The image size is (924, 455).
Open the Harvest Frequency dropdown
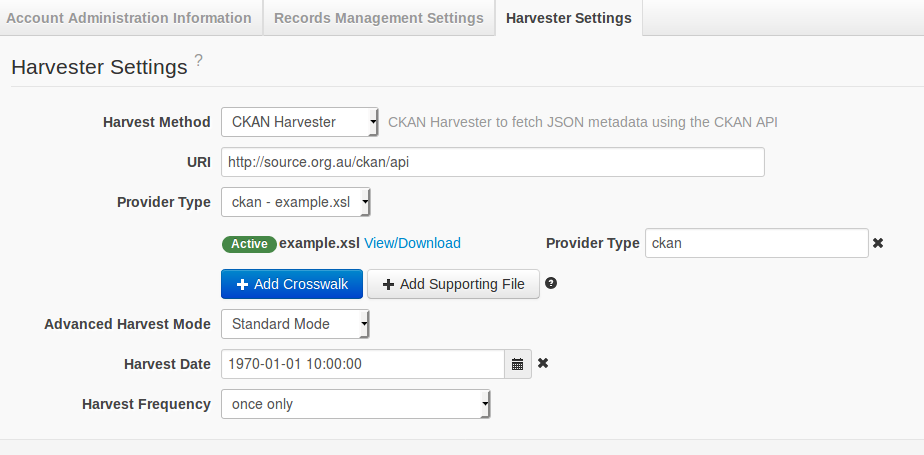tap(355, 404)
